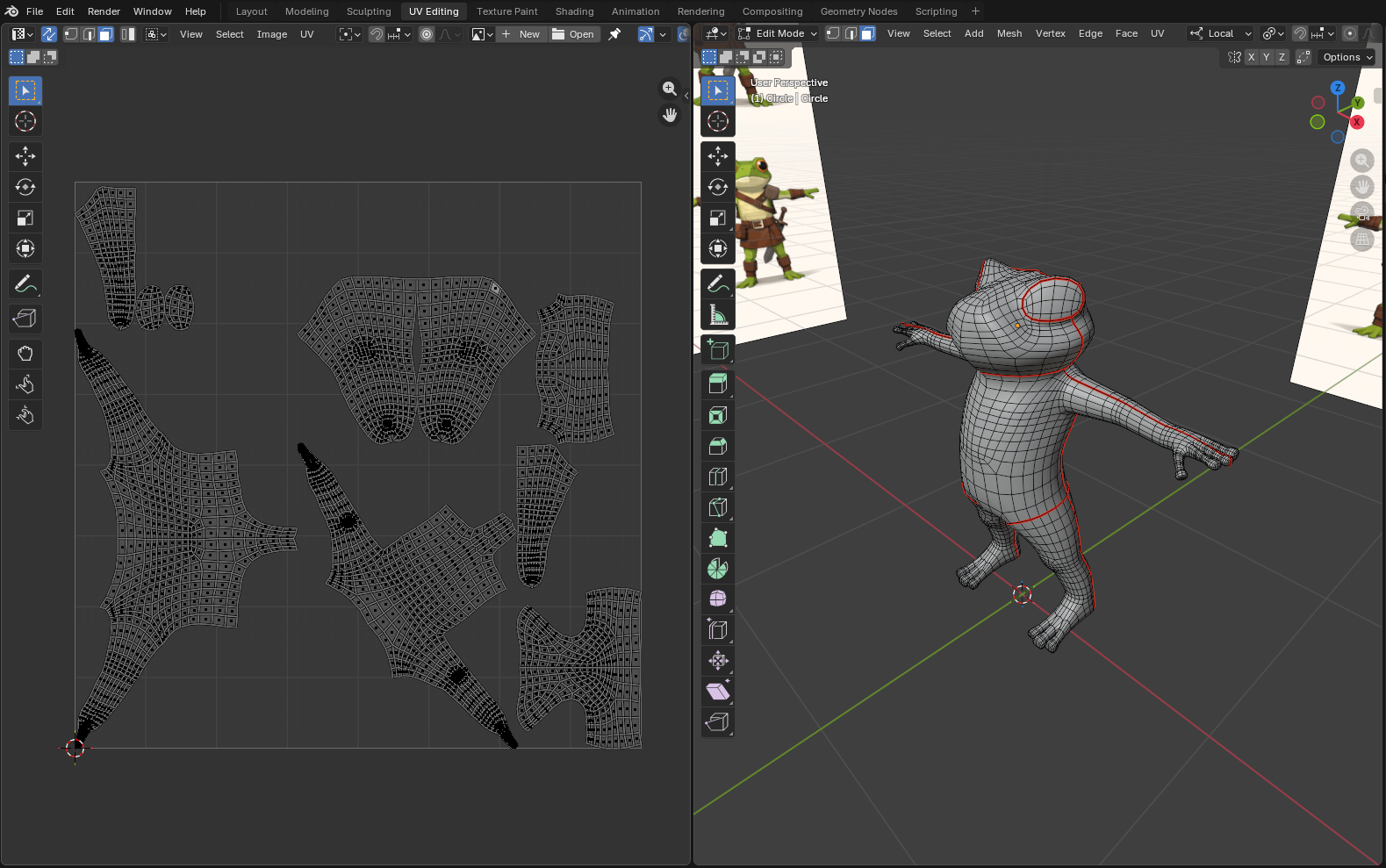Screen dimensions: 1386x868
Task: Select the Loop Cut tool in 3D viewport
Action: point(717,477)
